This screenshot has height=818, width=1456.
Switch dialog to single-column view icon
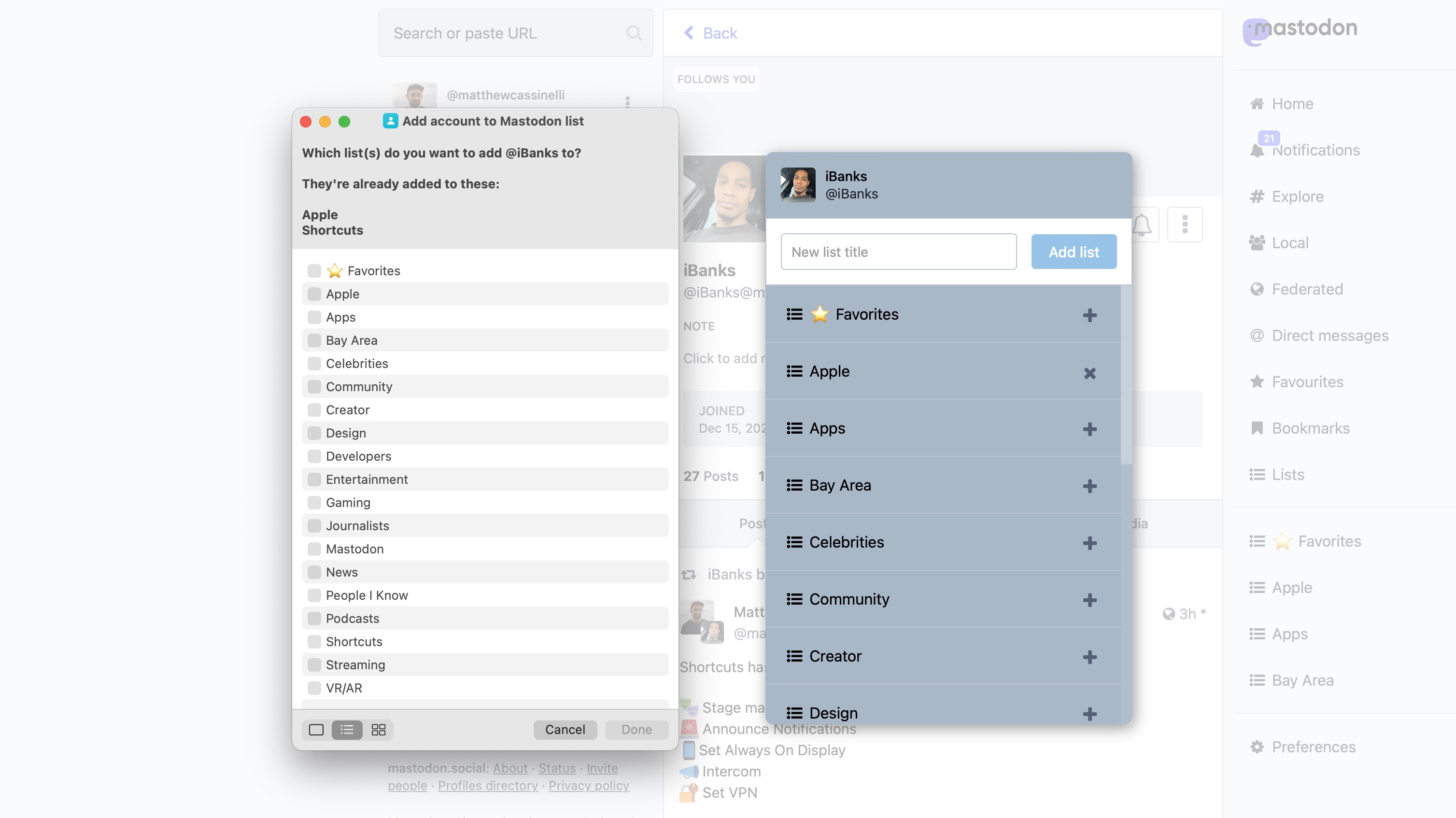coord(316,730)
